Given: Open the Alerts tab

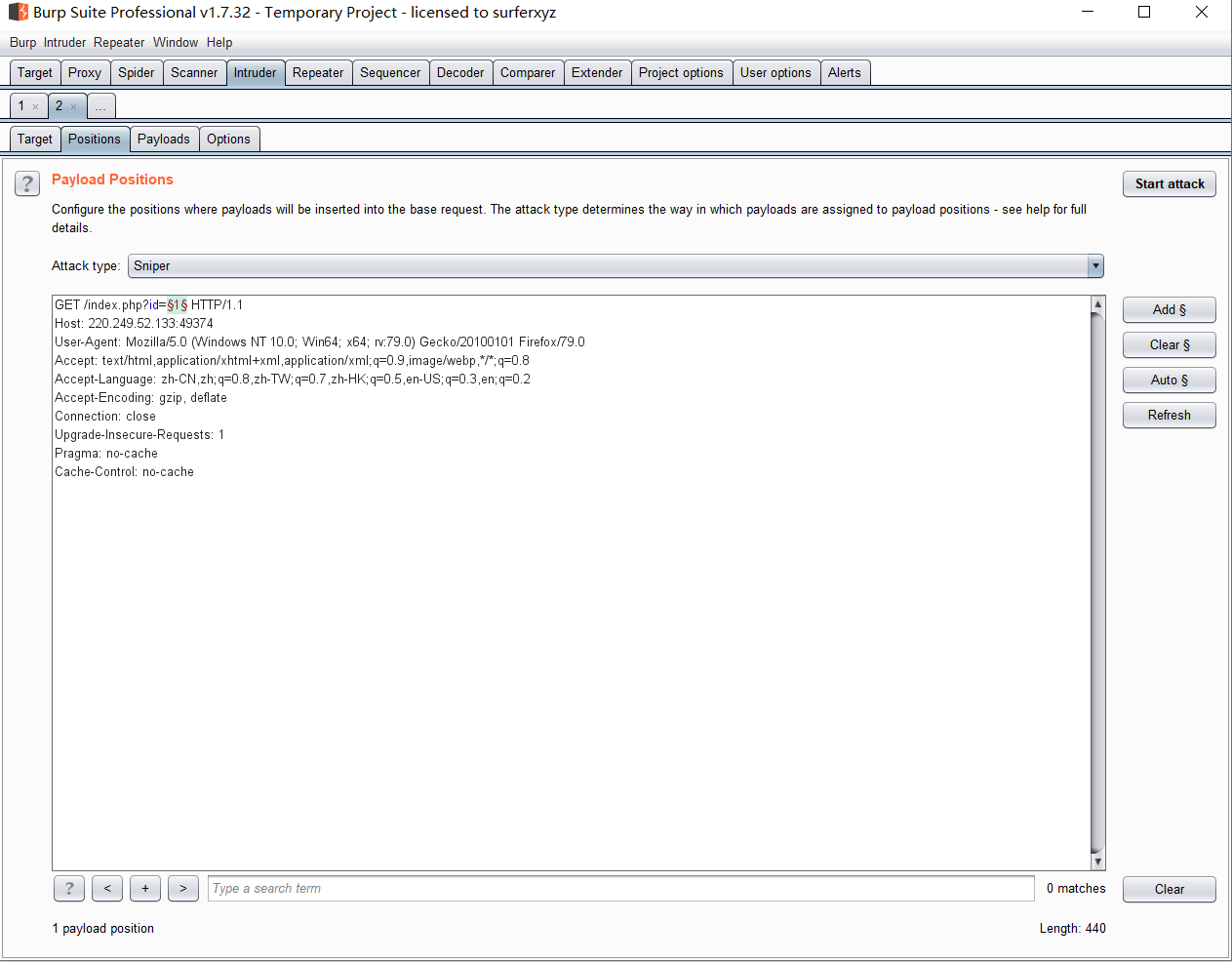Looking at the screenshot, I should tap(845, 73).
